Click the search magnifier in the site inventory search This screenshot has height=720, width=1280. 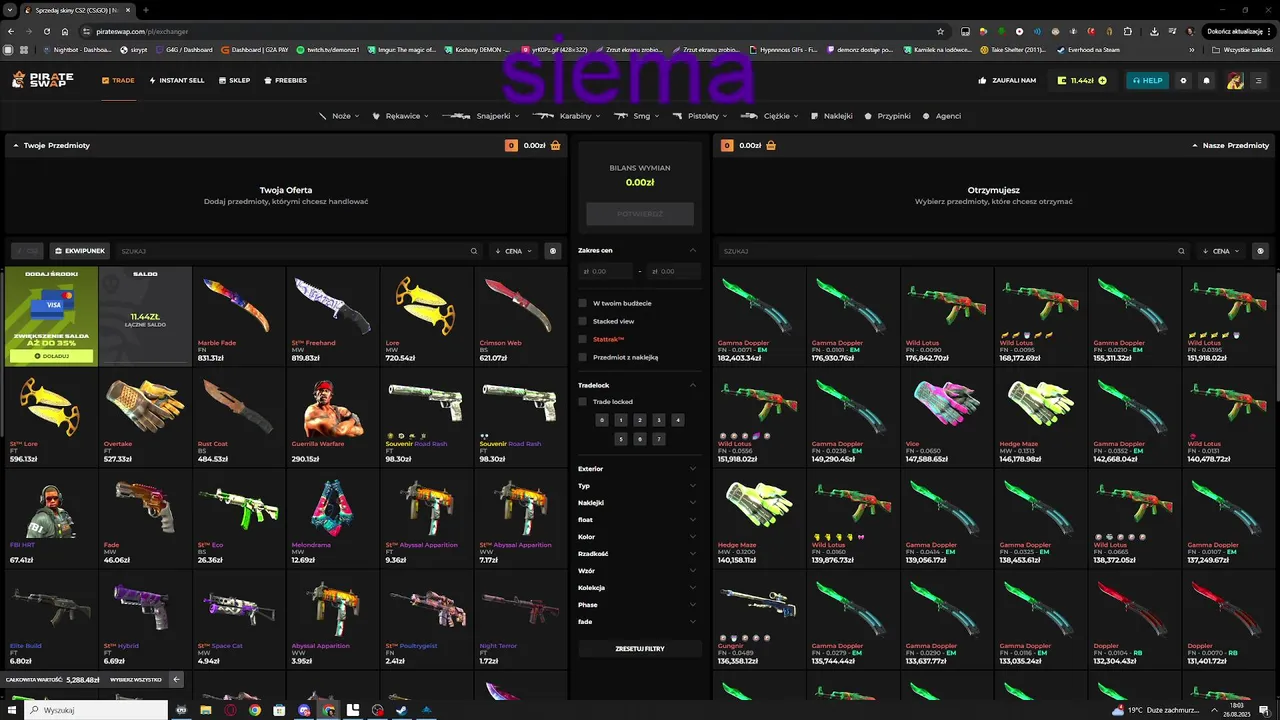1181,251
